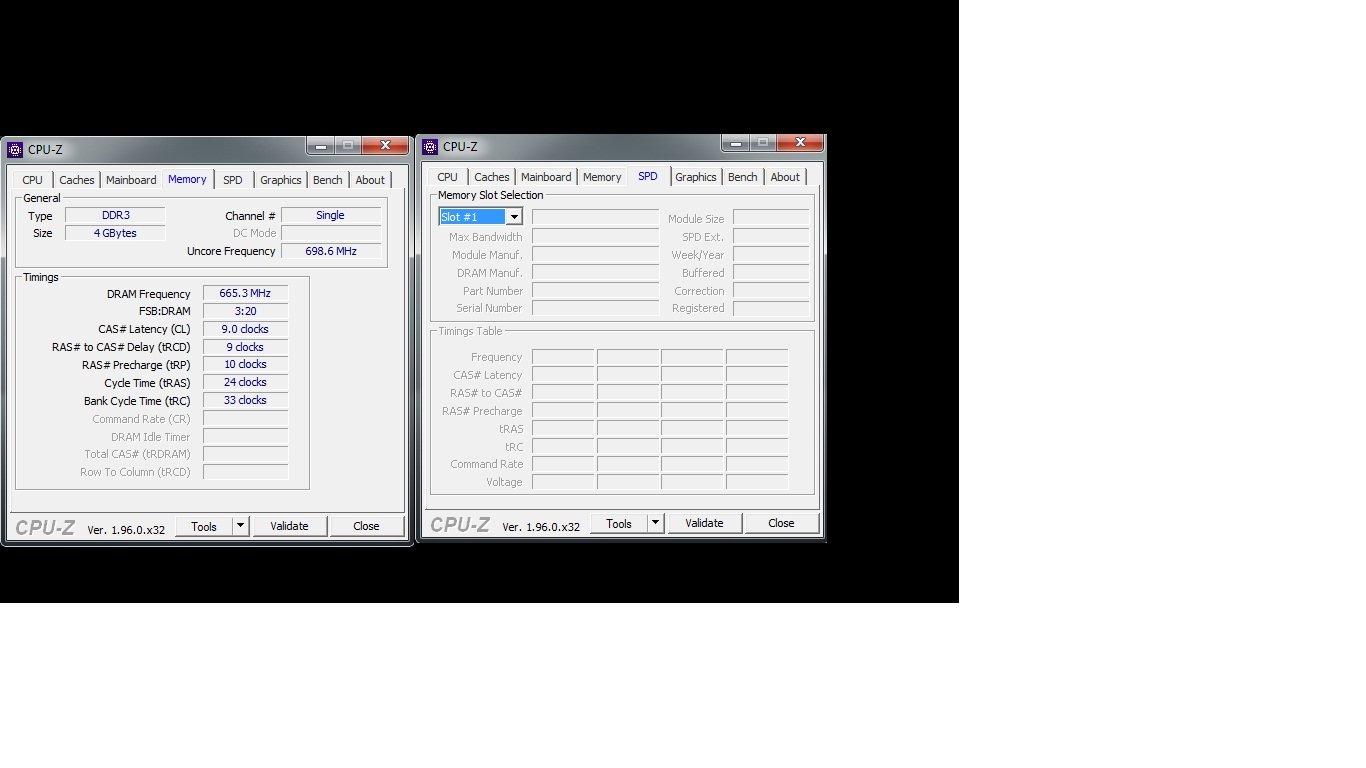This screenshot has width=1366, height=768.
Task: Click the tRC 33 clocks value
Action: [246, 400]
